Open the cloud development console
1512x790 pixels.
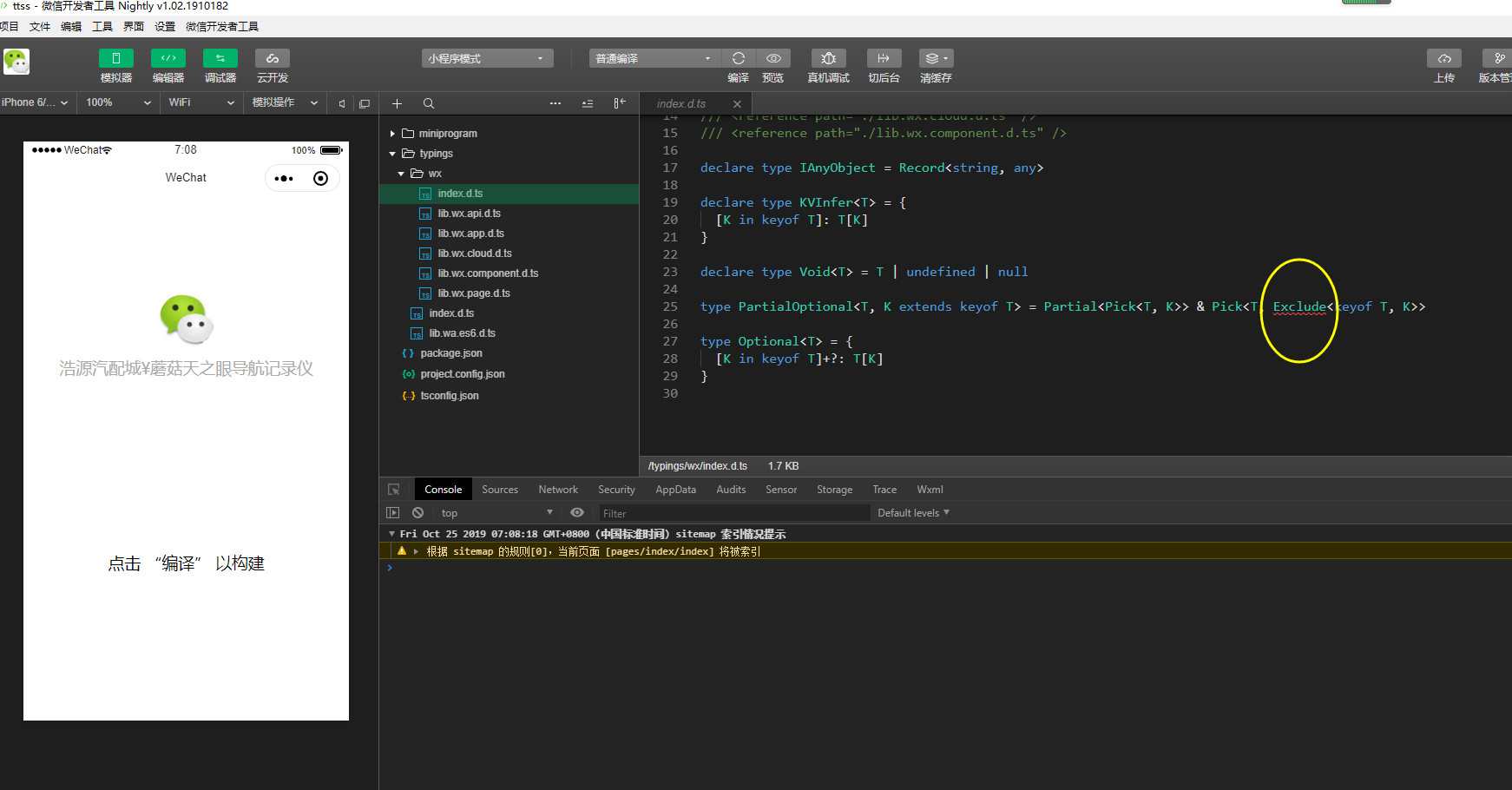click(x=272, y=59)
